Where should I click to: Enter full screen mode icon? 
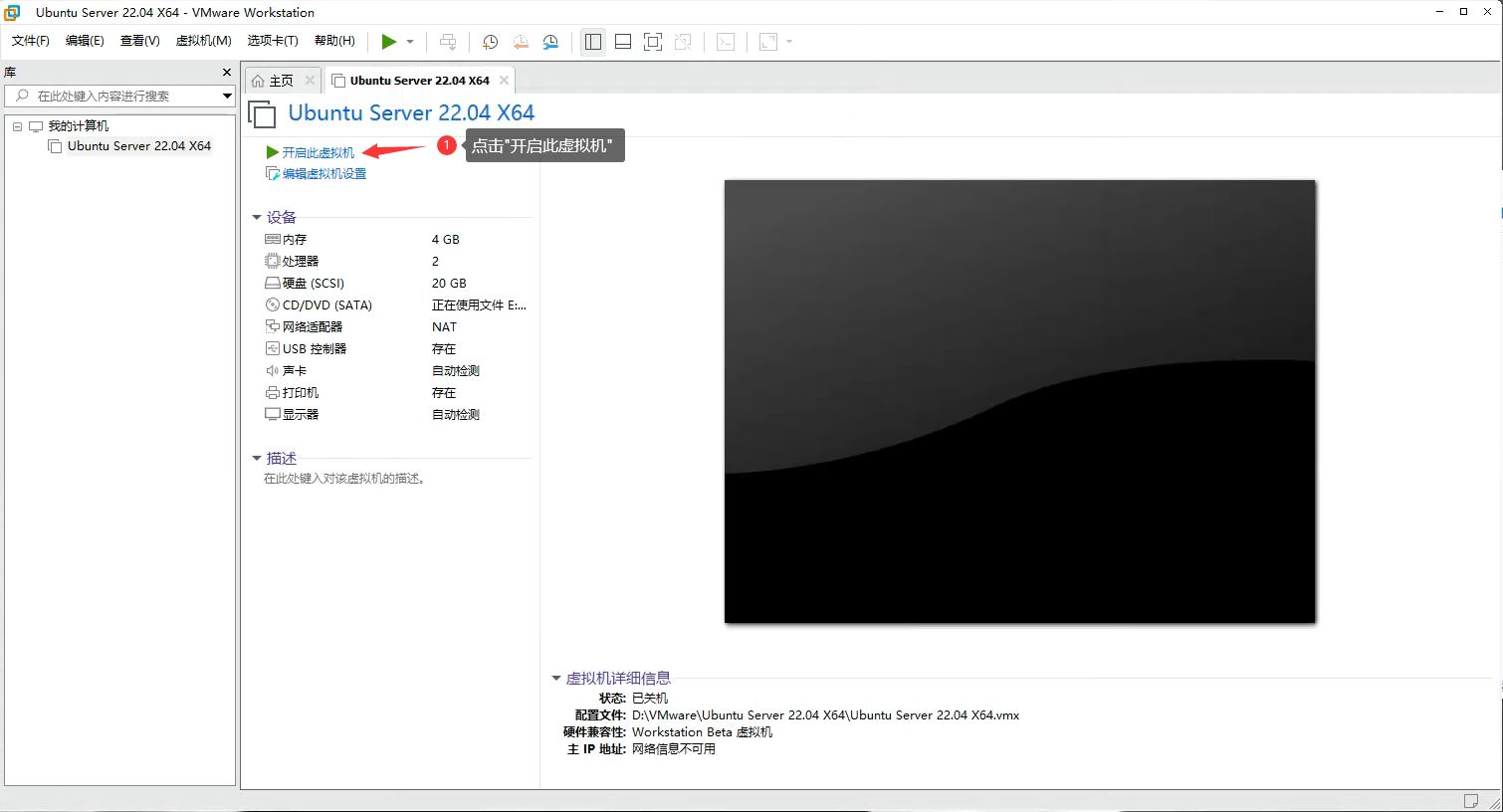pos(653,42)
